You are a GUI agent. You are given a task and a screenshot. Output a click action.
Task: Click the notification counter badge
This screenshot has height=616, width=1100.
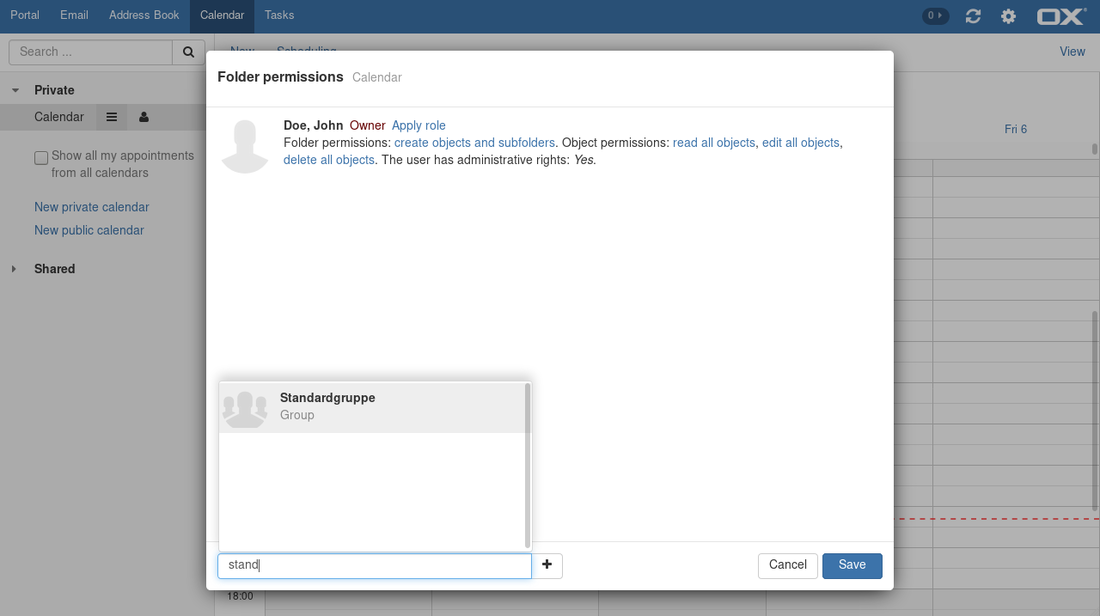coord(935,16)
